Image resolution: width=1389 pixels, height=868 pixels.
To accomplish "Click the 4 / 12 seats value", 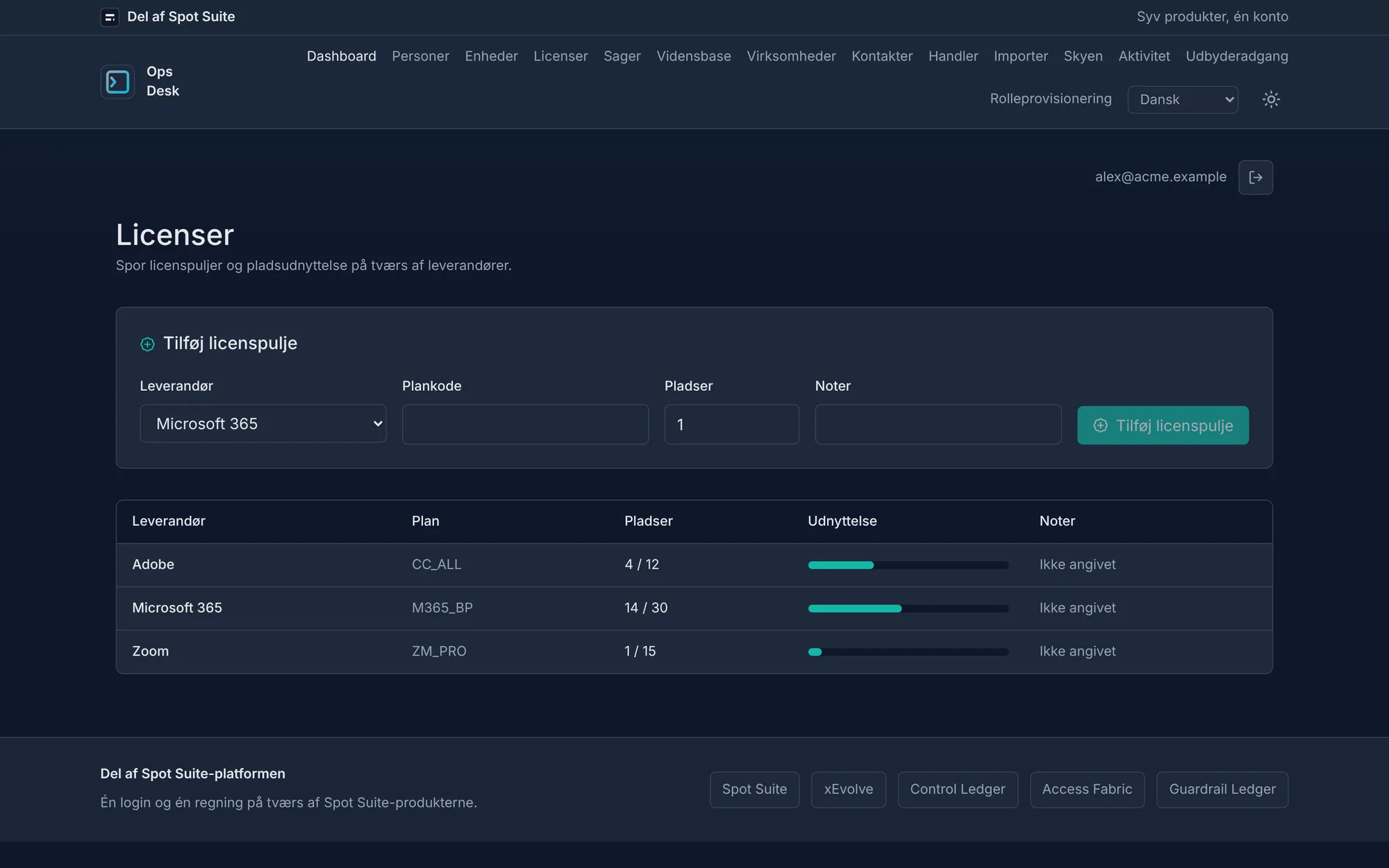I will (642, 565).
